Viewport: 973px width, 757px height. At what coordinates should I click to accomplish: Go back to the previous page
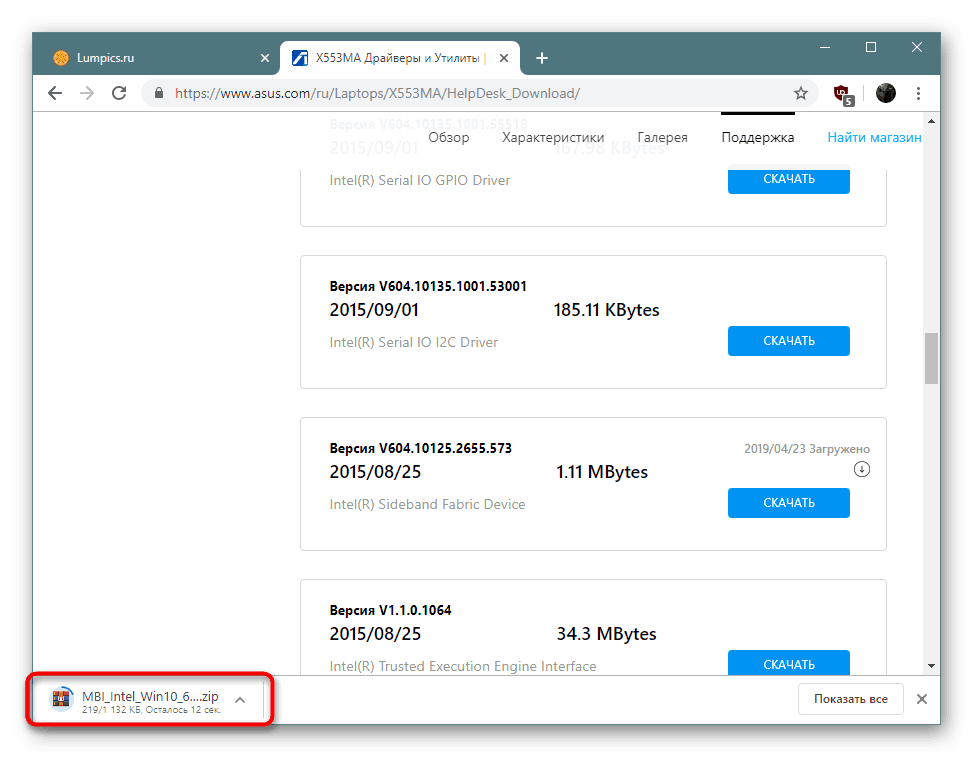pos(55,93)
